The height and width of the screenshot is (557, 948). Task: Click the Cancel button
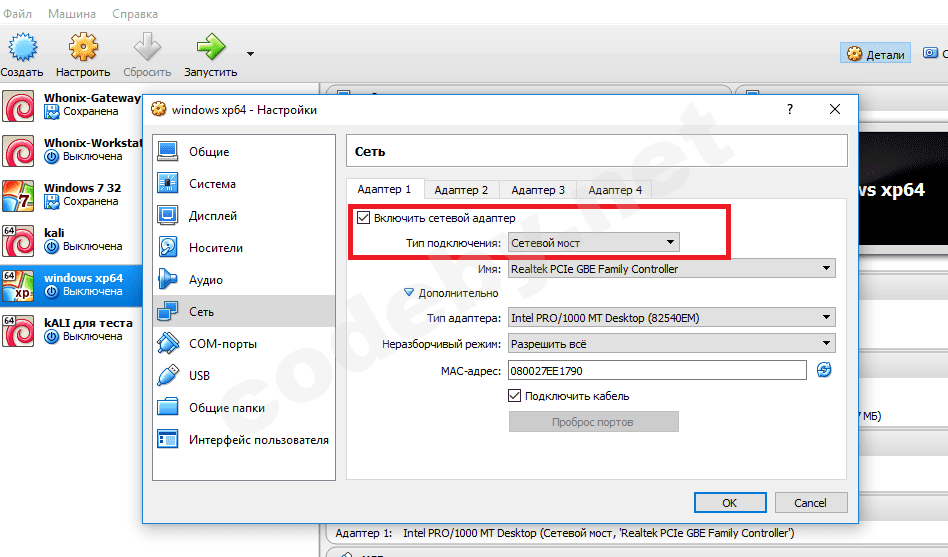(811, 503)
